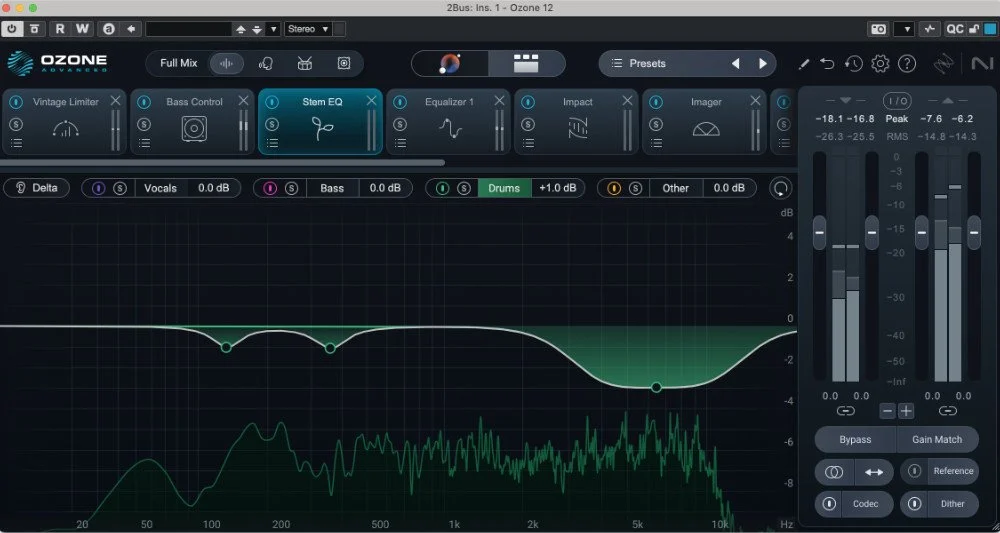This screenshot has height=533, width=1000.
Task: Click the Bass Control speaker icon
Action: pyautogui.click(x=194, y=129)
